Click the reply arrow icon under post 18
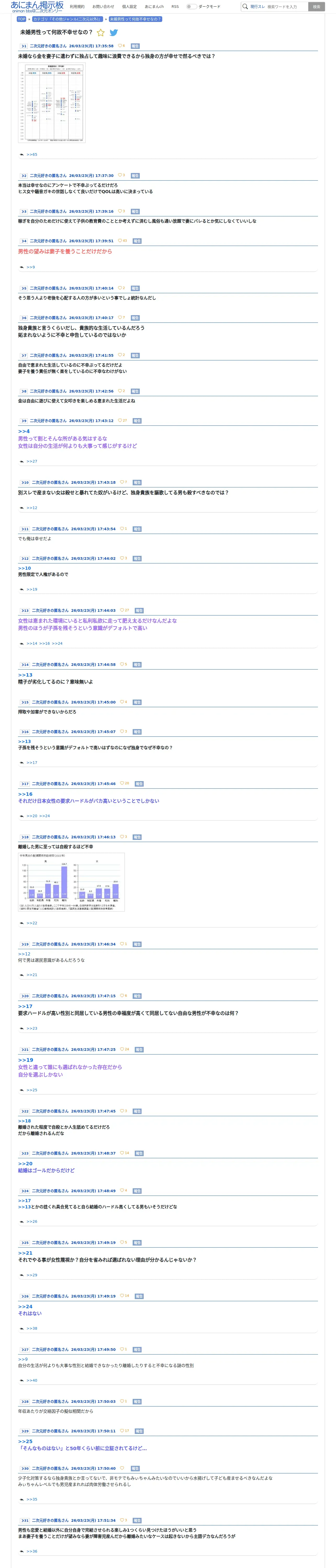336x1568 pixels. (22, 923)
